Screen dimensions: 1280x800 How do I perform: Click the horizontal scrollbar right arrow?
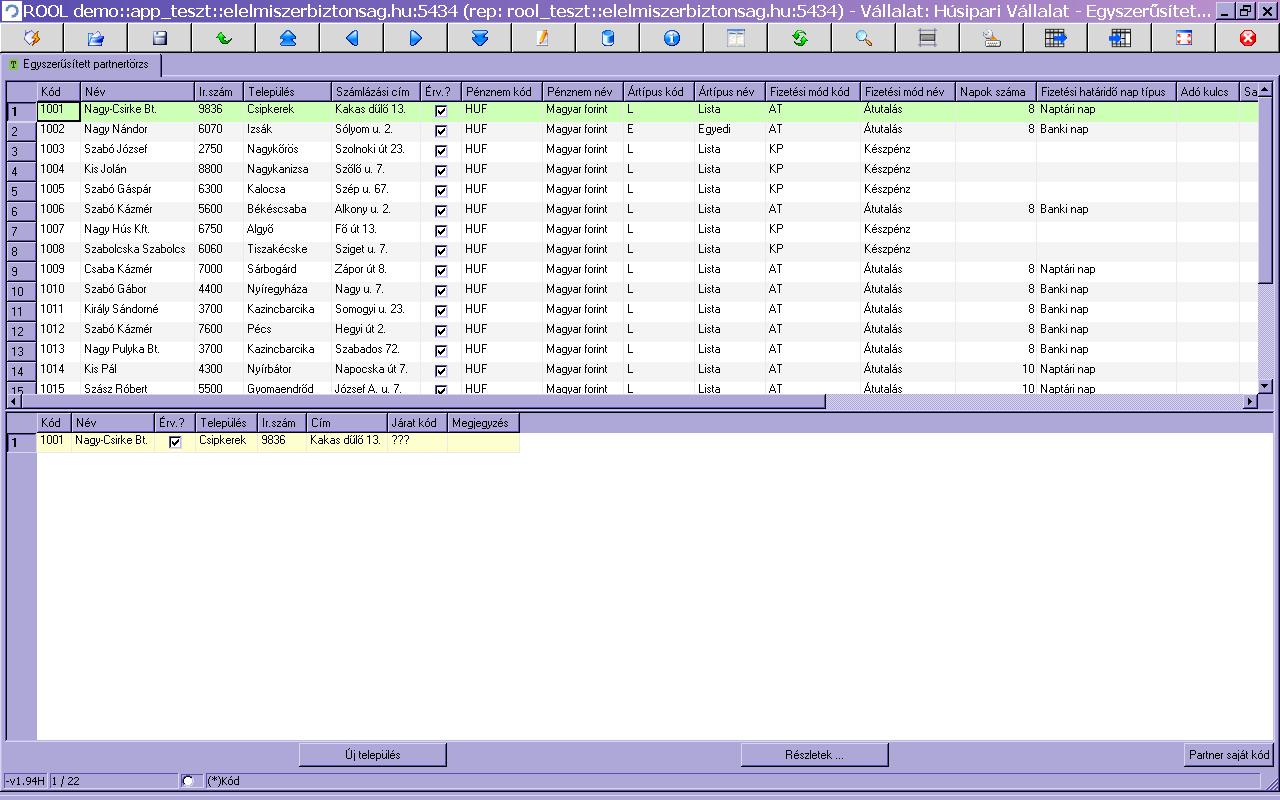(1250, 401)
